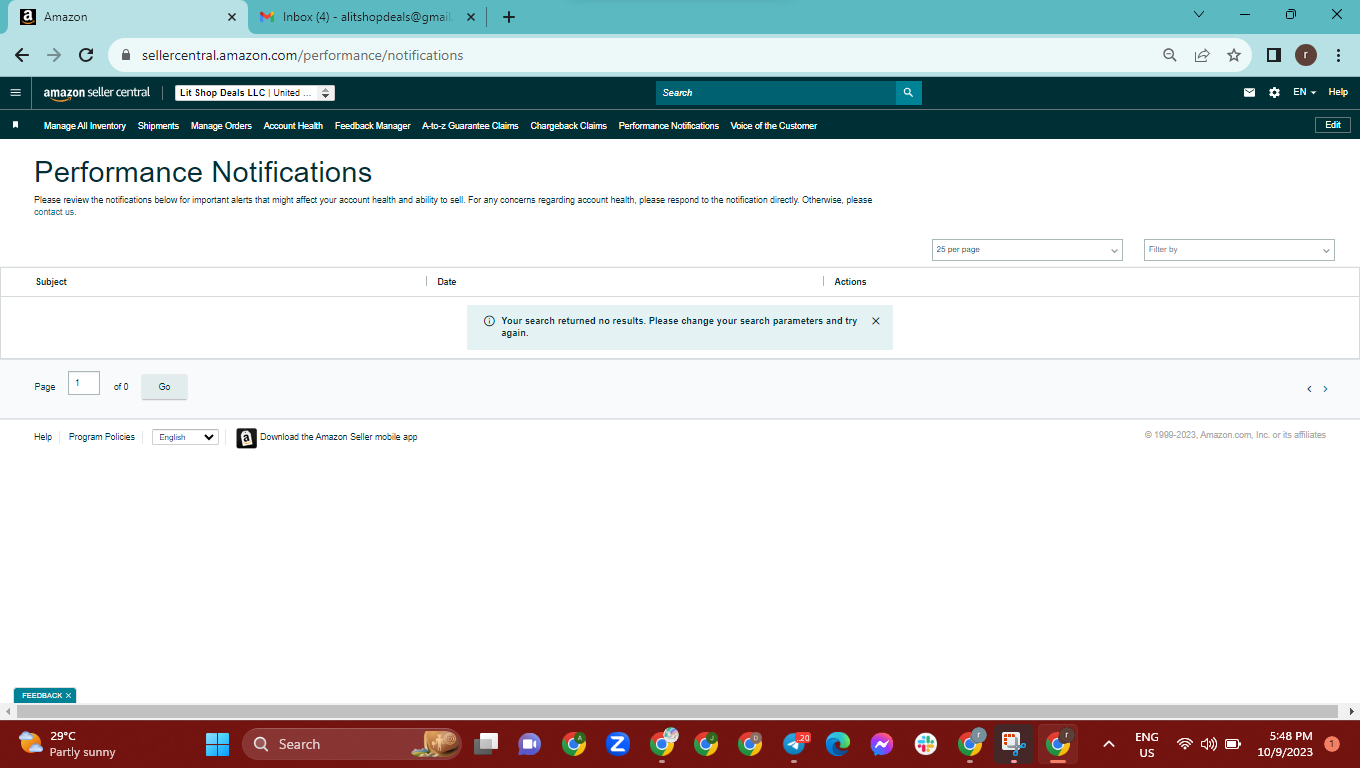Image resolution: width=1360 pixels, height=768 pixels.
Task: Close the Gmail Inbox tab
Action: [x=471, y=17]
